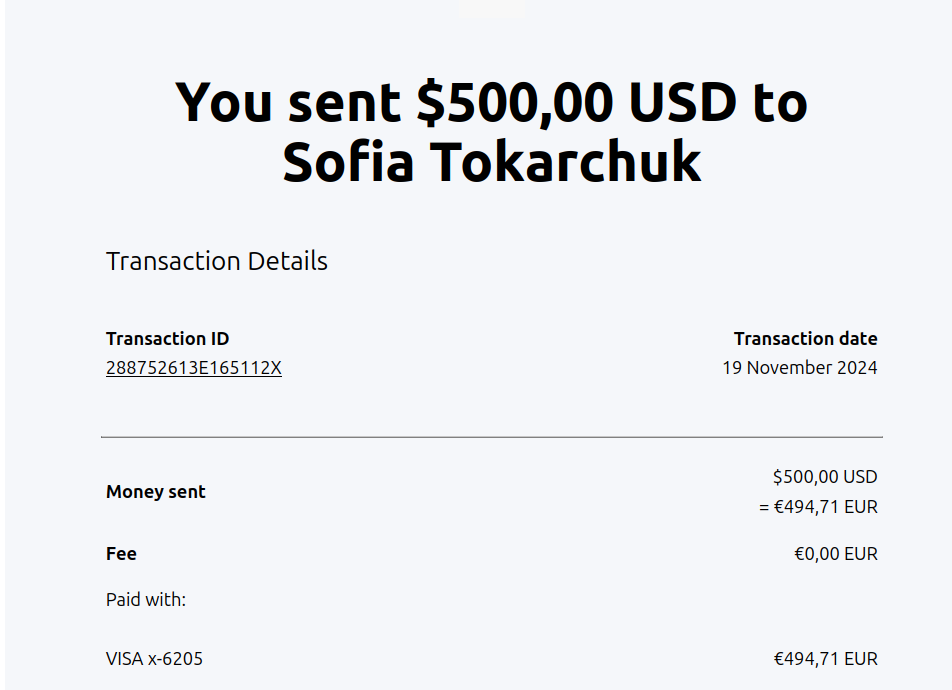Open the transaction ID link 288752613E165112X
Image resolution: width=952 pixels, height=690 pixels.
[x=194, y=368]
